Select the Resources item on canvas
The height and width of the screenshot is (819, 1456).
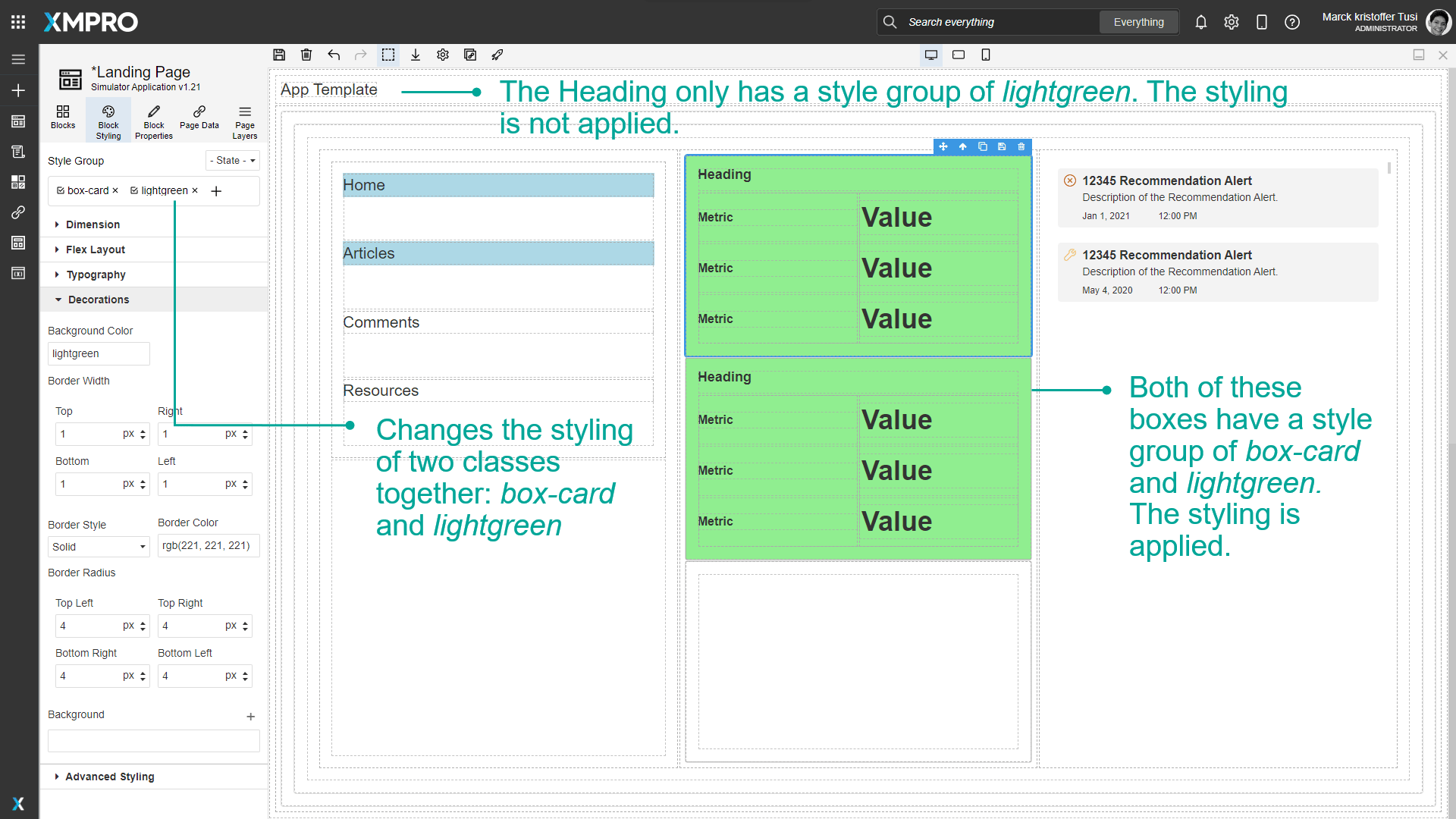498,391
